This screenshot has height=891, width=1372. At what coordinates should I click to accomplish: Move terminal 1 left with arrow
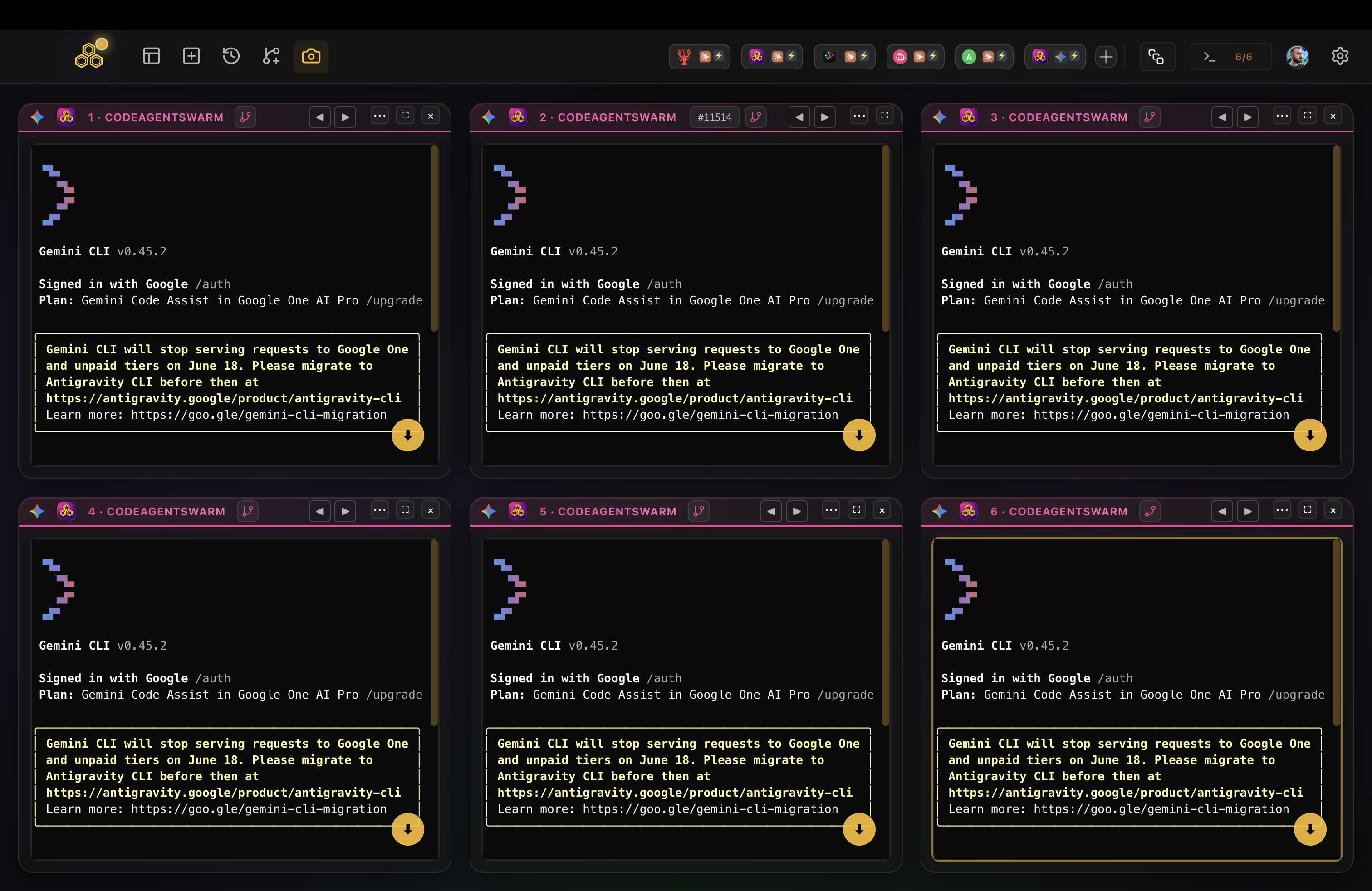[319, 117]
